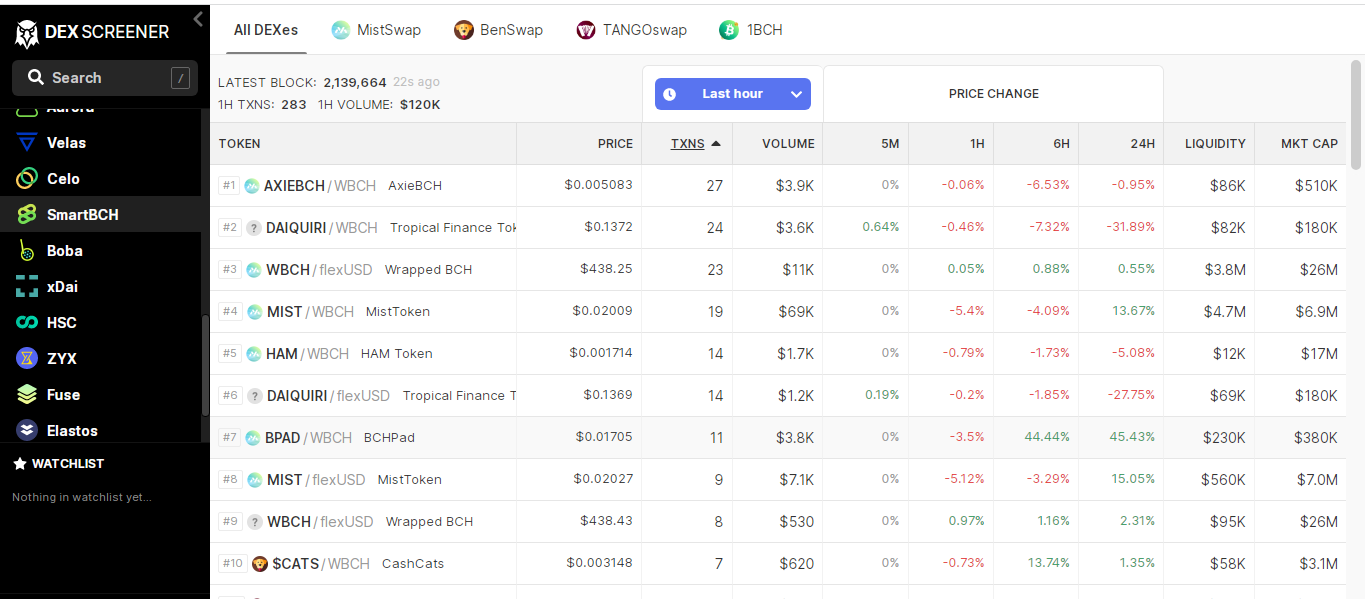
Task: Open the BPAD/WBCH BCHPad pair
Action: click(778, 438)
